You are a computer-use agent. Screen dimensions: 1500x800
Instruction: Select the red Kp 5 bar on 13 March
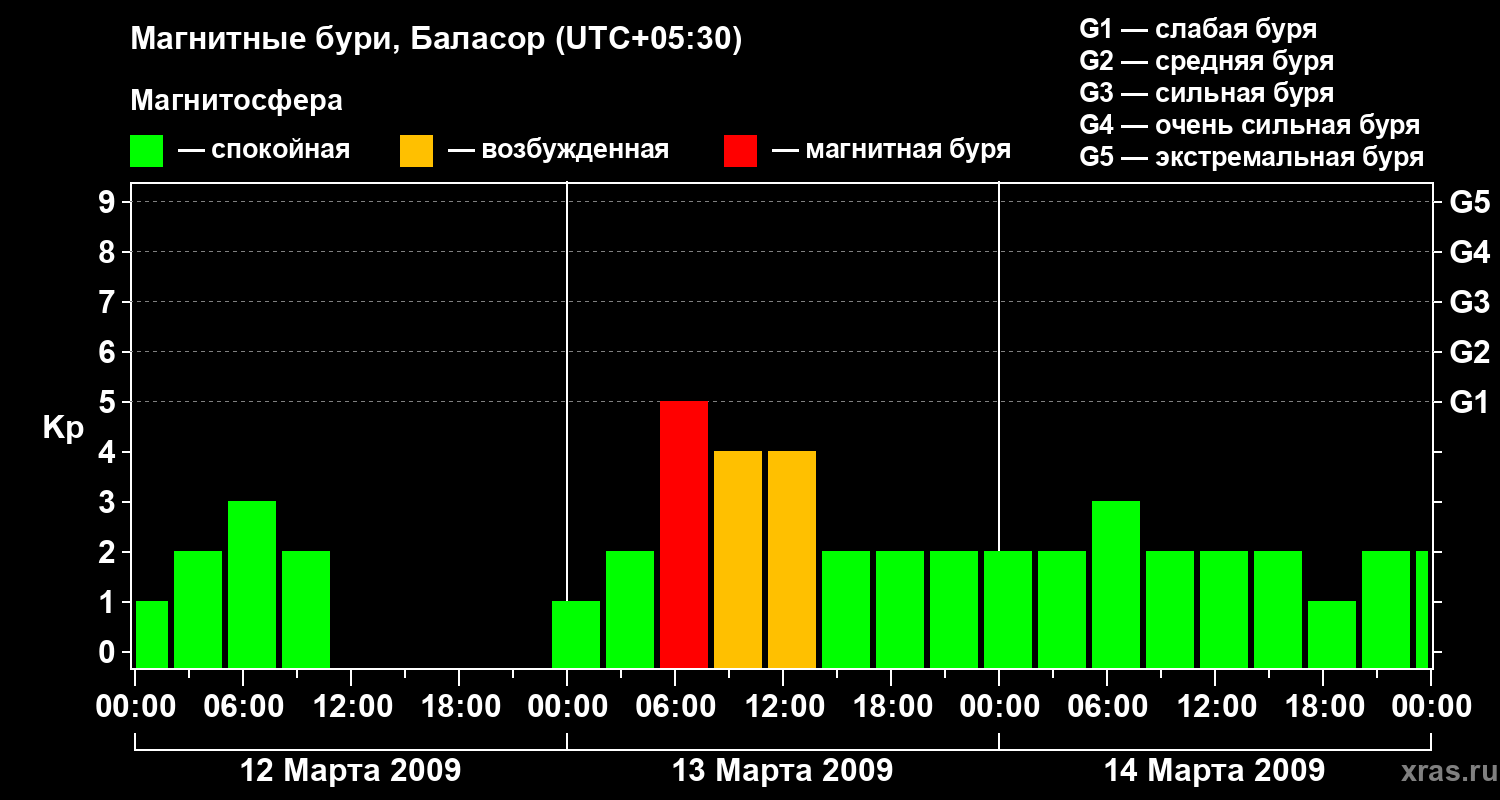click(x=684, y=534)
